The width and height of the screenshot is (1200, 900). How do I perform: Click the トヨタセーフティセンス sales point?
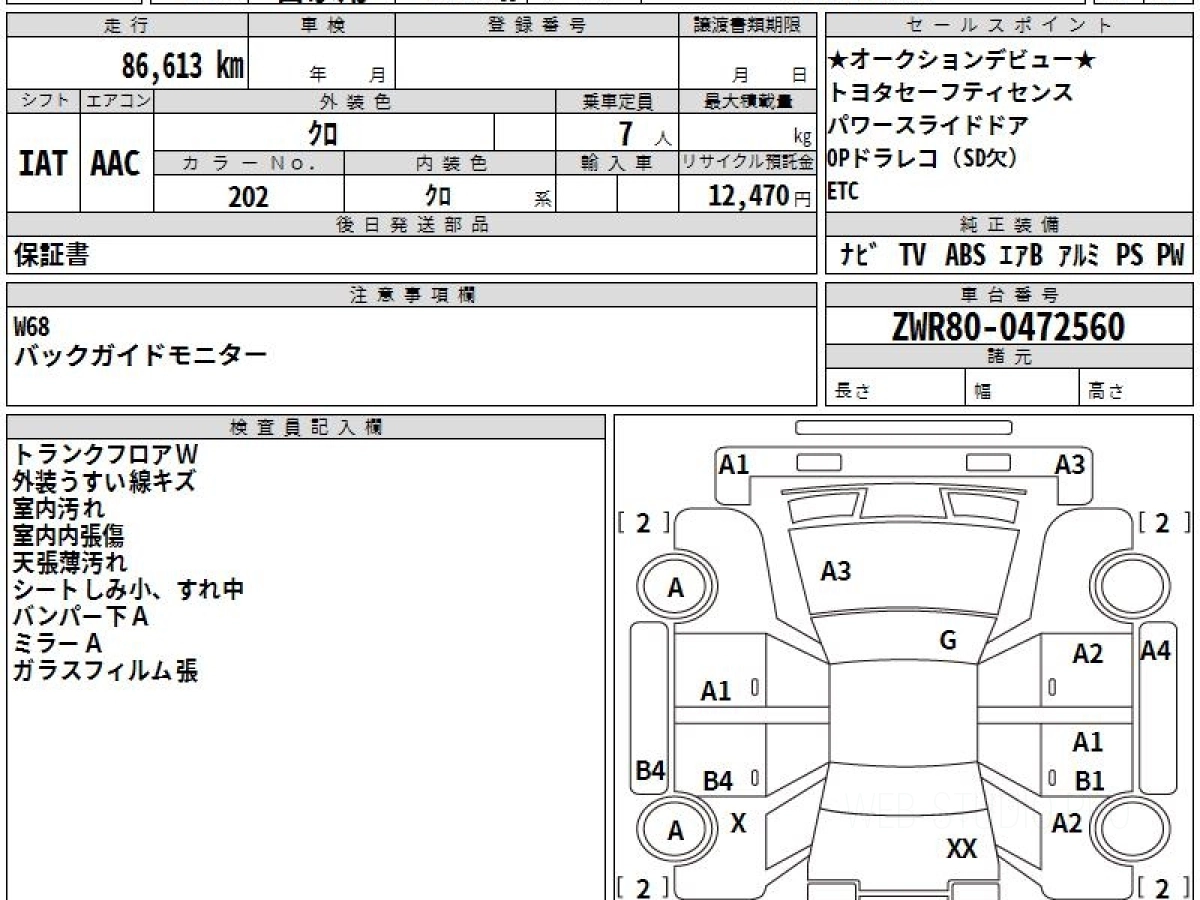(950, 93)
